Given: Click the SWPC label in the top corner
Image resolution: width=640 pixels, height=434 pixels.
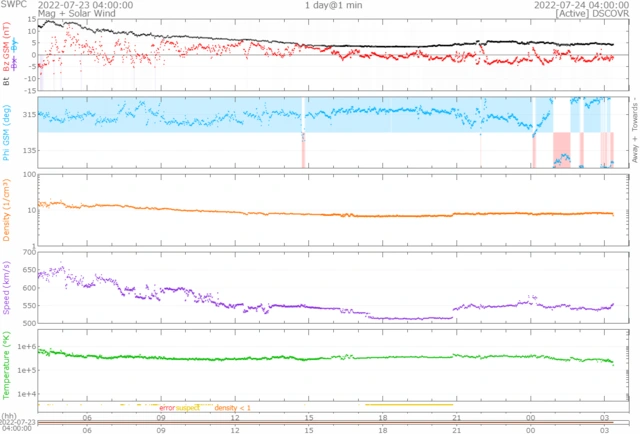Looking at the screenshot, I should pos(13,4).
